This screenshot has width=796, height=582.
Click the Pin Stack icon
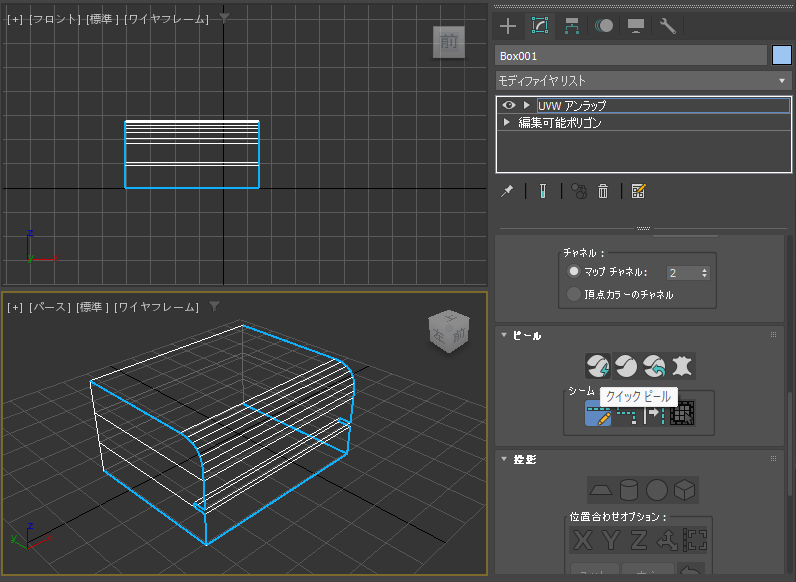(x=507, y=191)
